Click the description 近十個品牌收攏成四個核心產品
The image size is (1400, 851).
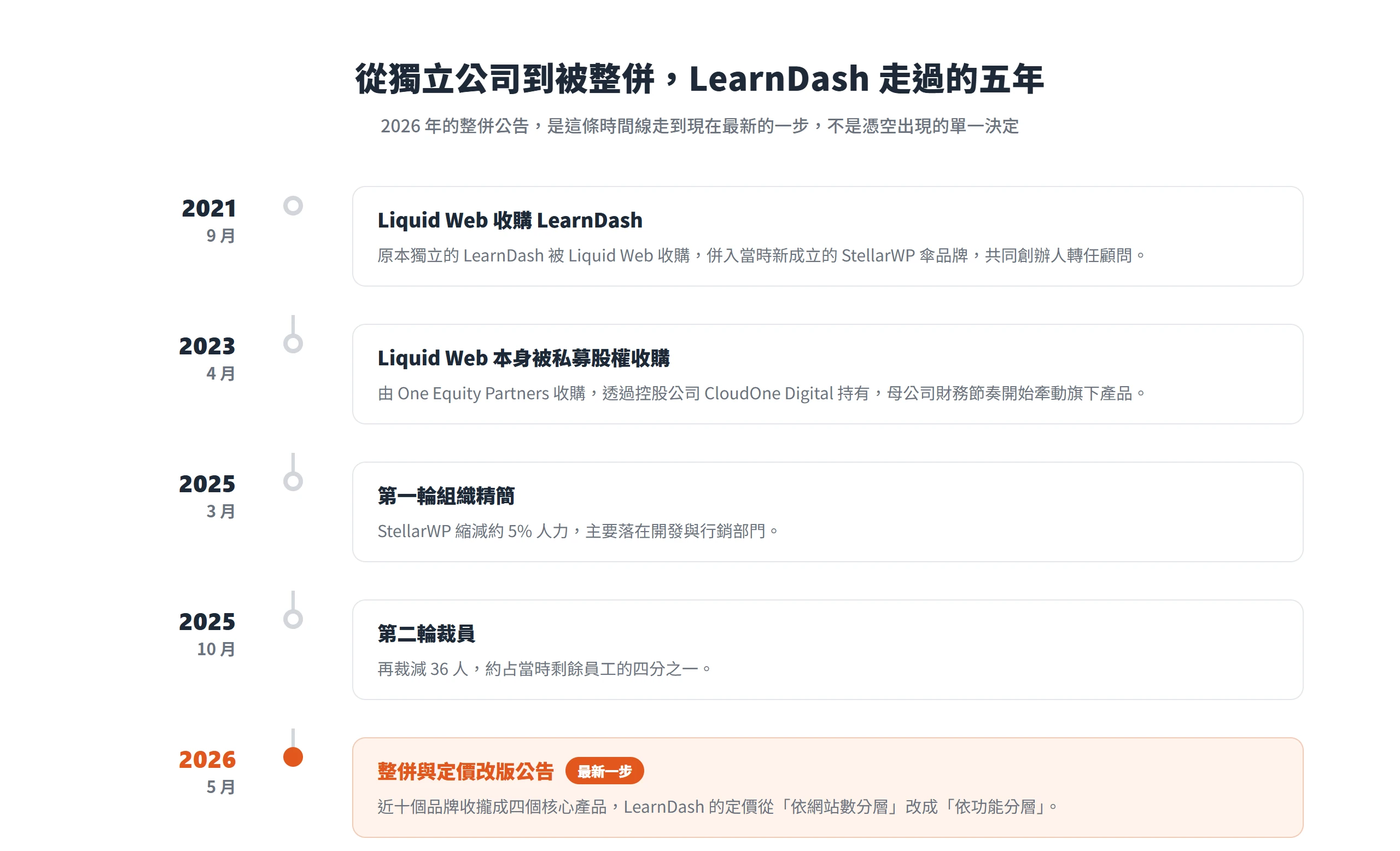(x=717, y=807)
